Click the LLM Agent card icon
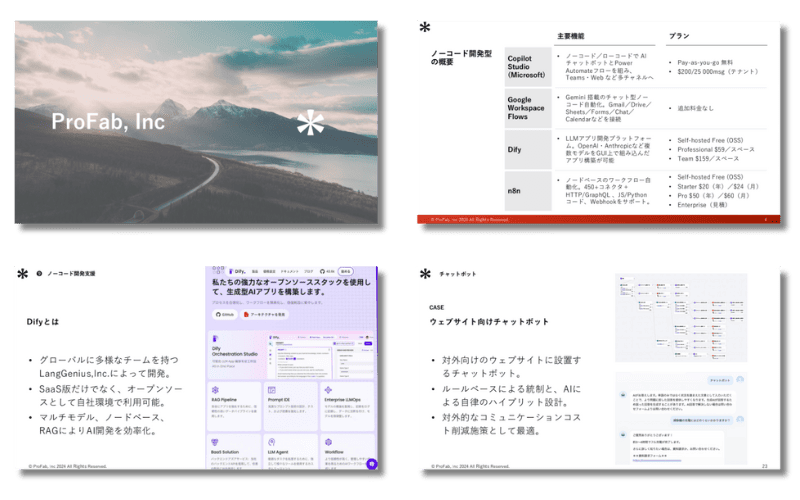The height and width of the screenshot is (500, 800). click(271, 439)
